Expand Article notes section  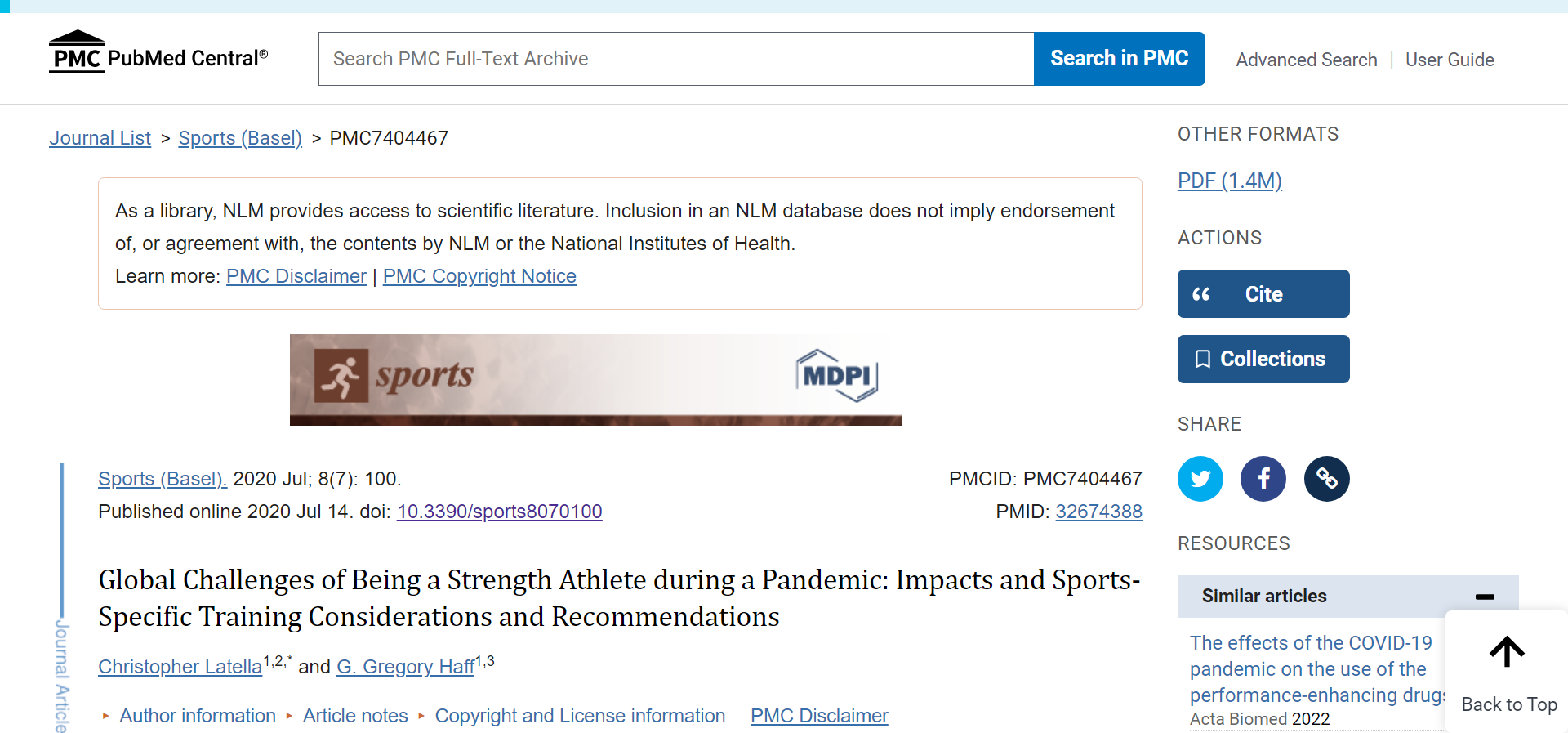click(x=354, y=716)
